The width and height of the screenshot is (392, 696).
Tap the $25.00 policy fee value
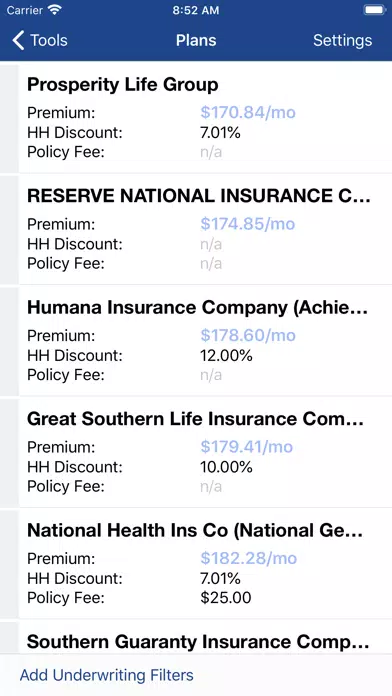(x=226, y=597)
